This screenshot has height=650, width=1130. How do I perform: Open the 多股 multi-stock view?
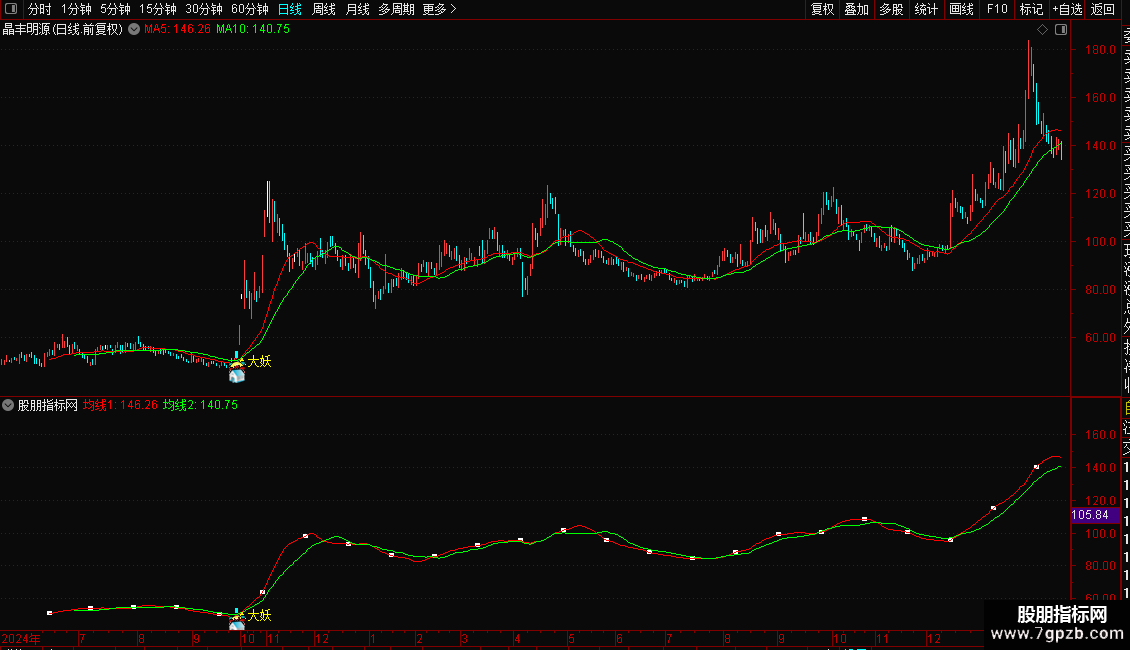coord(891,9)
